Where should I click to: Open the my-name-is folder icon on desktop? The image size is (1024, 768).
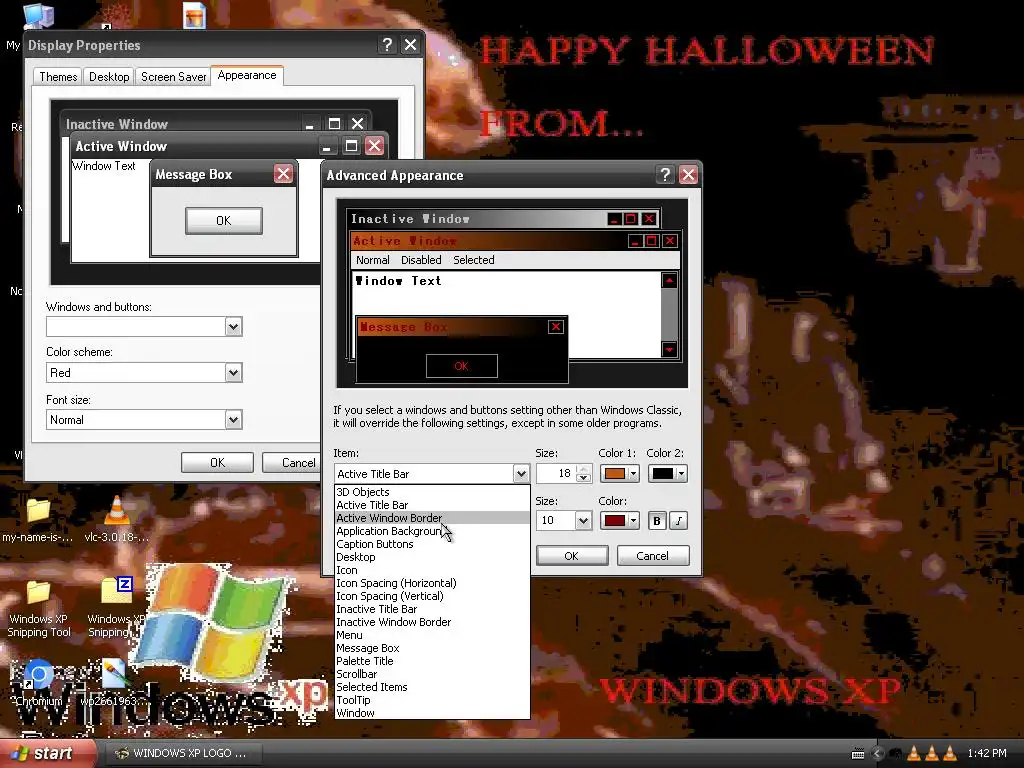tap(38, 510)
